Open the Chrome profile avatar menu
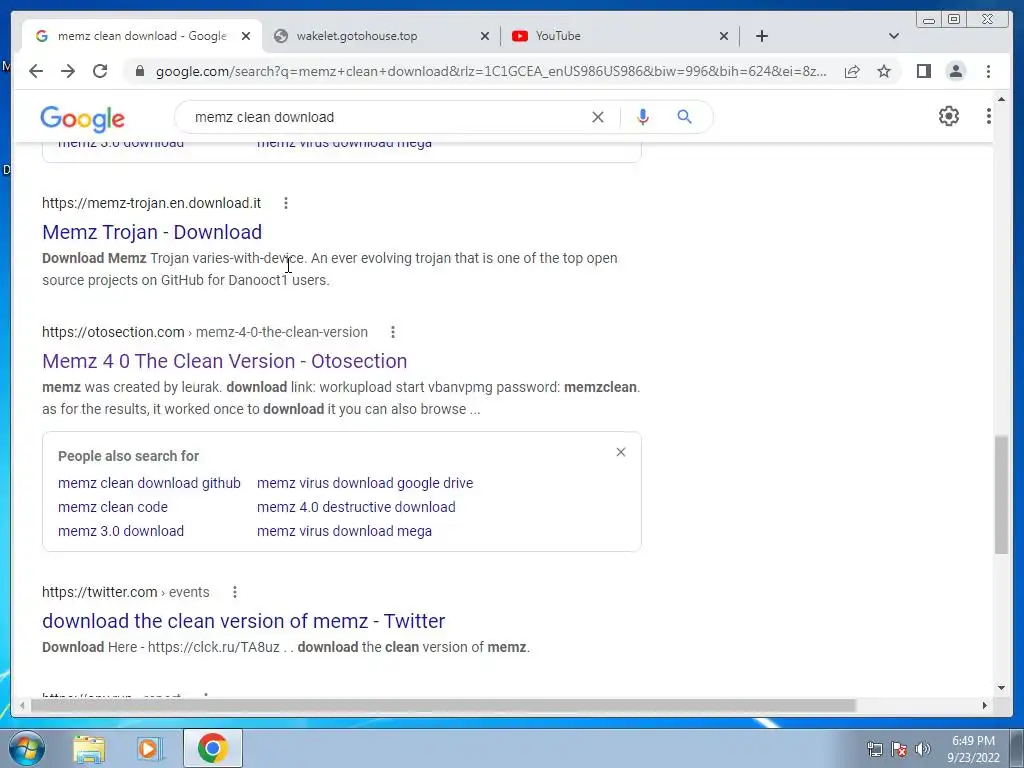1024x768 pixels. (x=956, y=71)
